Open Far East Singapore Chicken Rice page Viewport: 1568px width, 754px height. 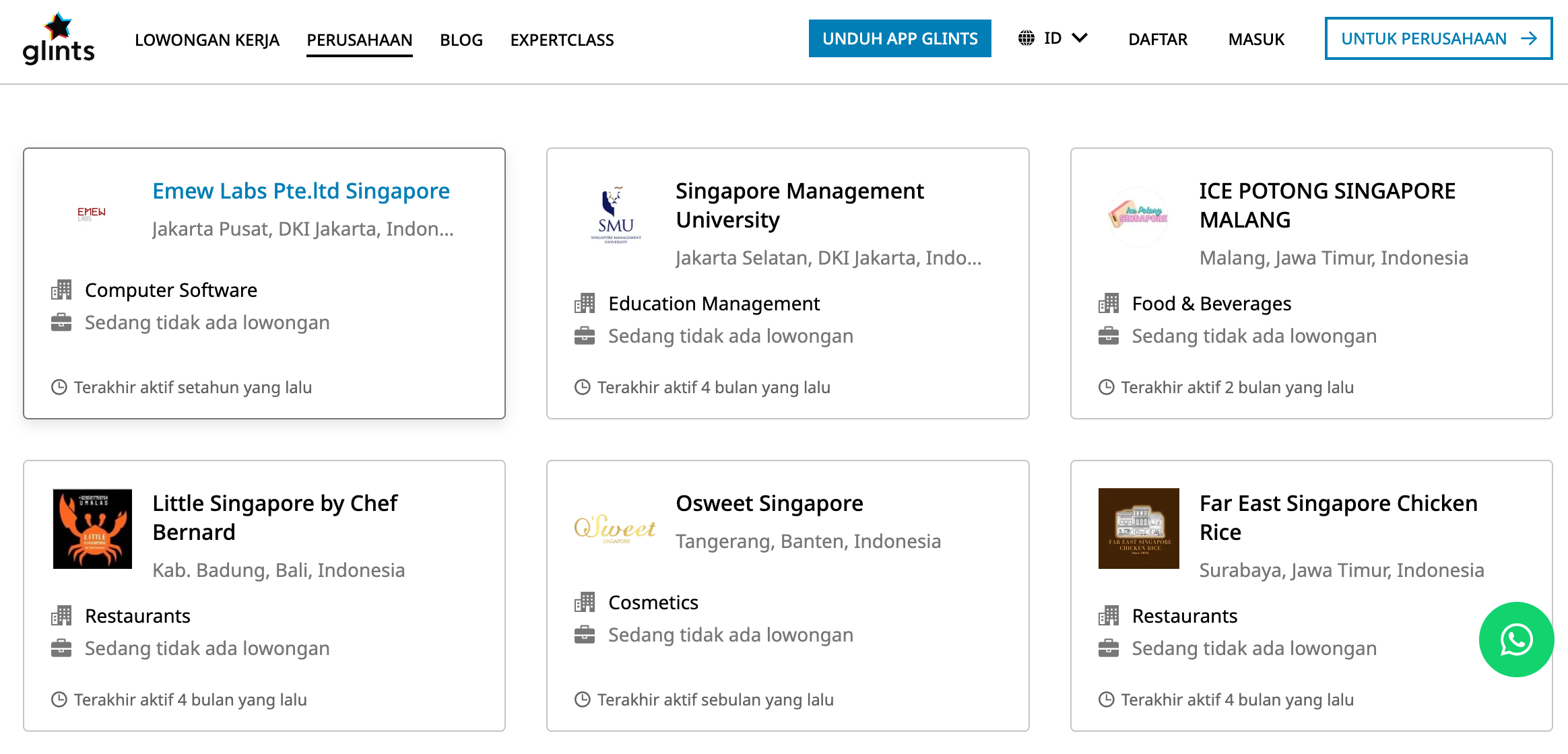1338,518
